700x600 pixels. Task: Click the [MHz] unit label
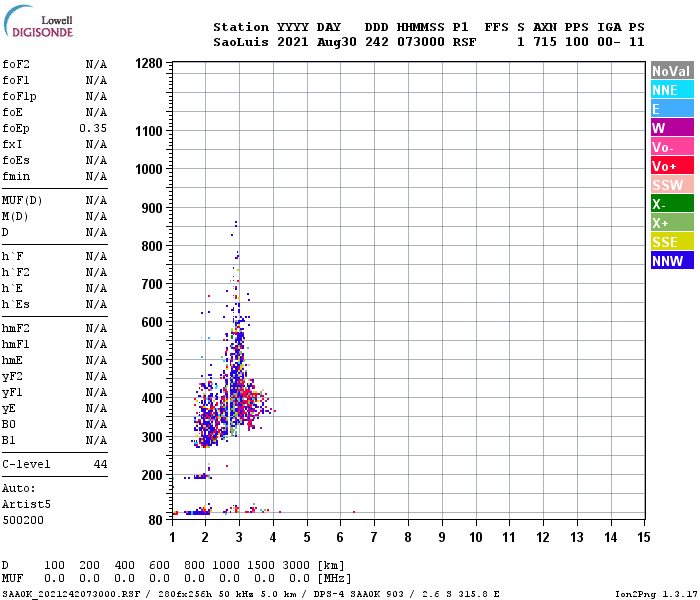(x=334, y=579)
